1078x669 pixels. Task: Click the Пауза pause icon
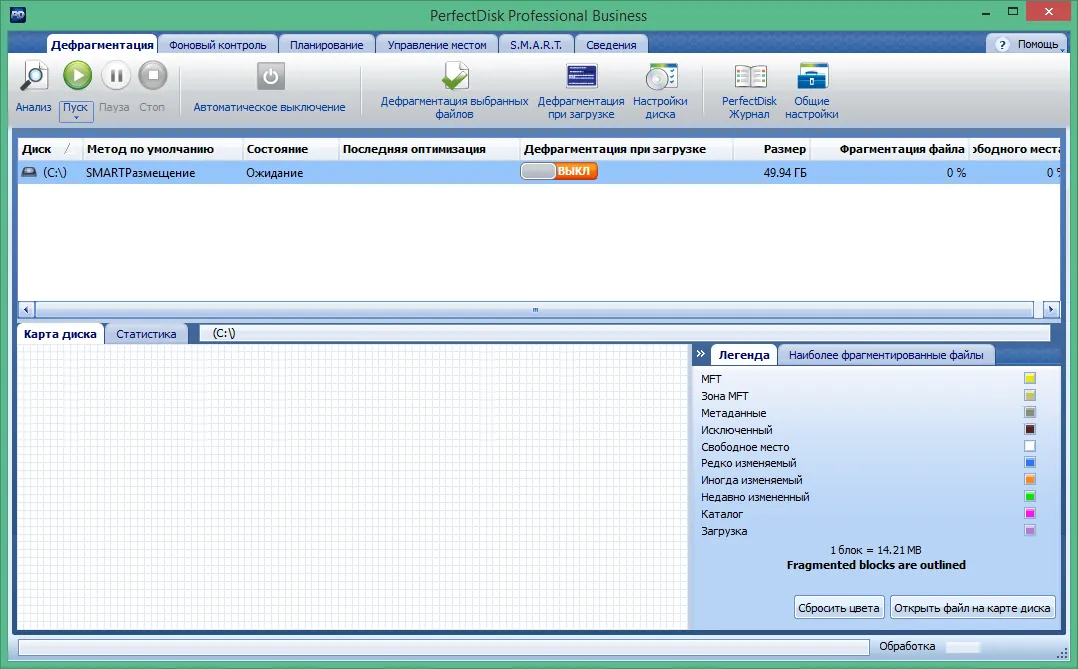point(116,76)
